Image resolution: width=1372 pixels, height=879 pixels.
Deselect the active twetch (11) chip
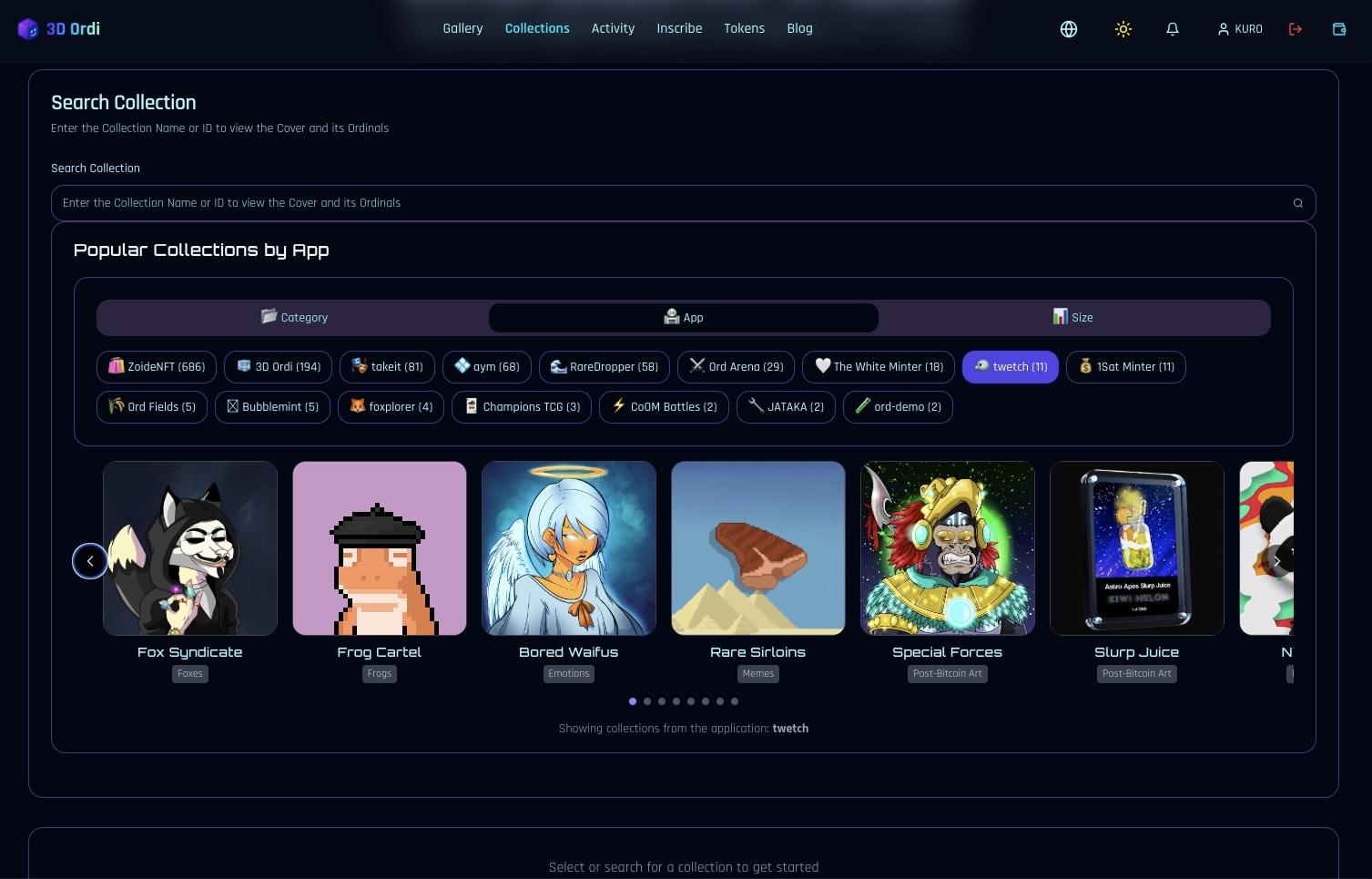pos(1011,367)
